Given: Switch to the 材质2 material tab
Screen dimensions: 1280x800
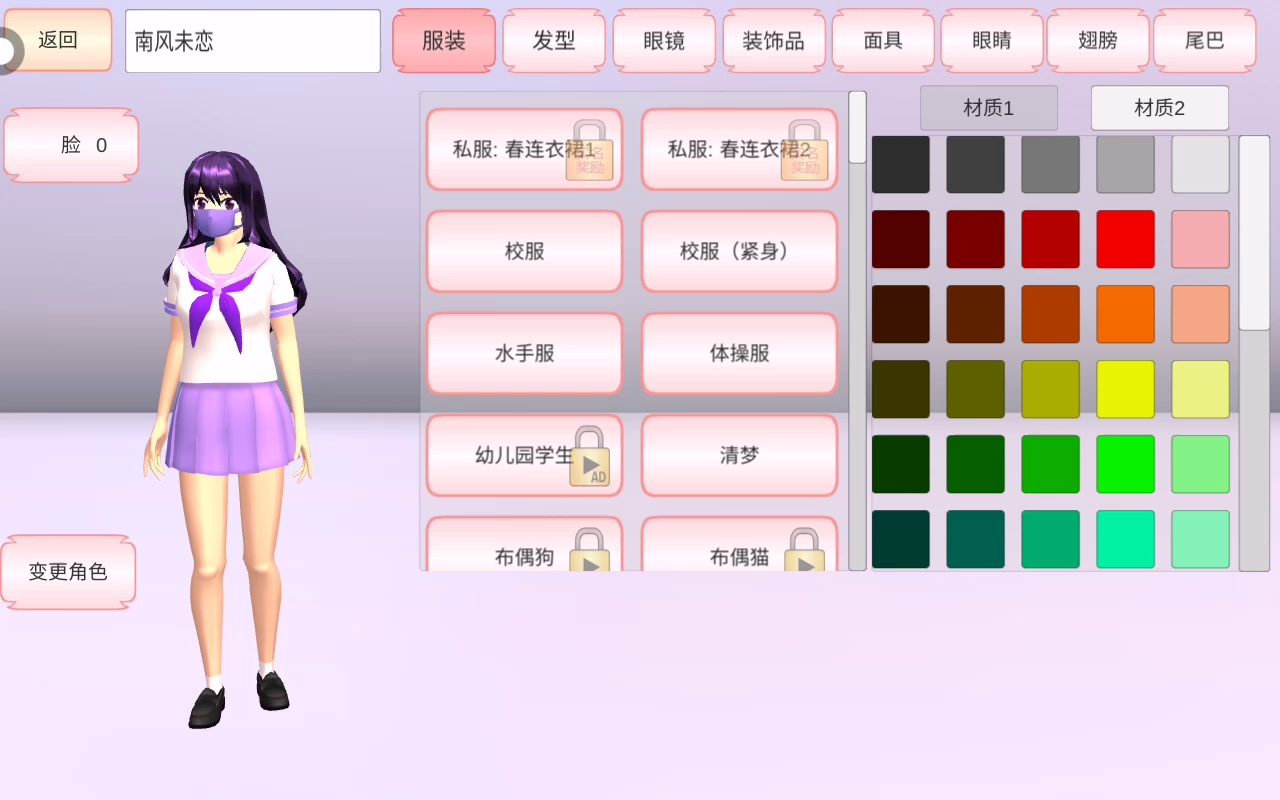Looking at the screenshot, I should [x=1159, y=108].
